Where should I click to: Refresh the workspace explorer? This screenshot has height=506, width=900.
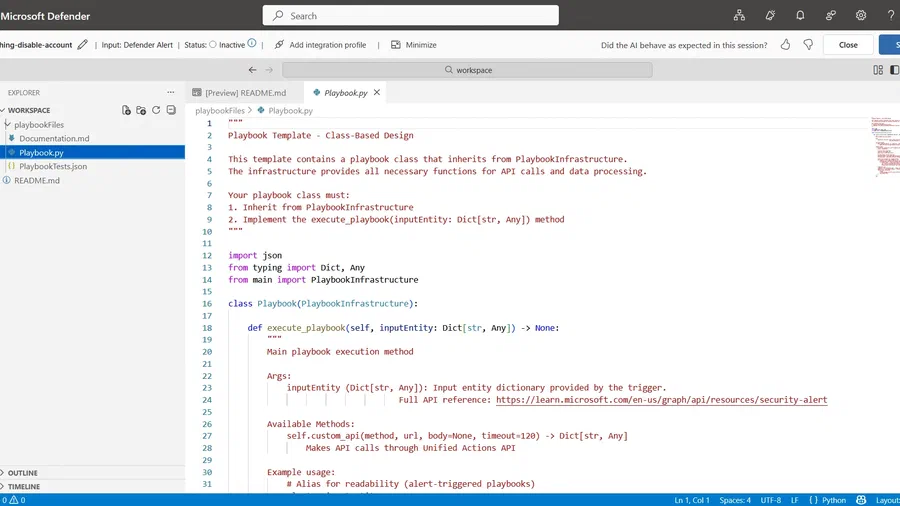click(156, 110)
